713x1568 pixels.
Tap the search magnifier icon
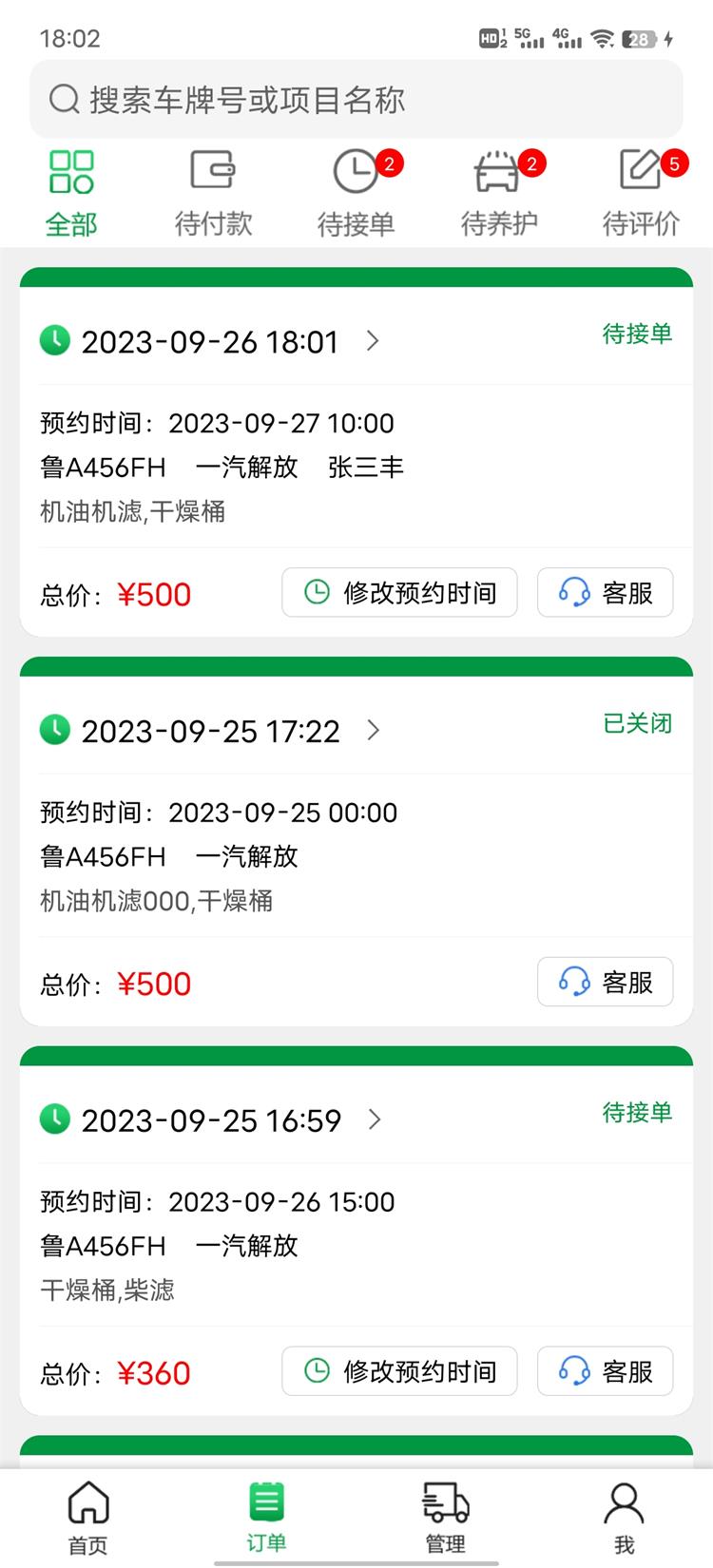point(64,99)
